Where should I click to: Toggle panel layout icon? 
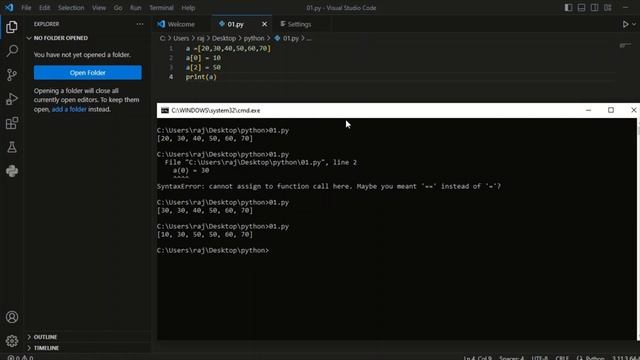click(581, 8)
